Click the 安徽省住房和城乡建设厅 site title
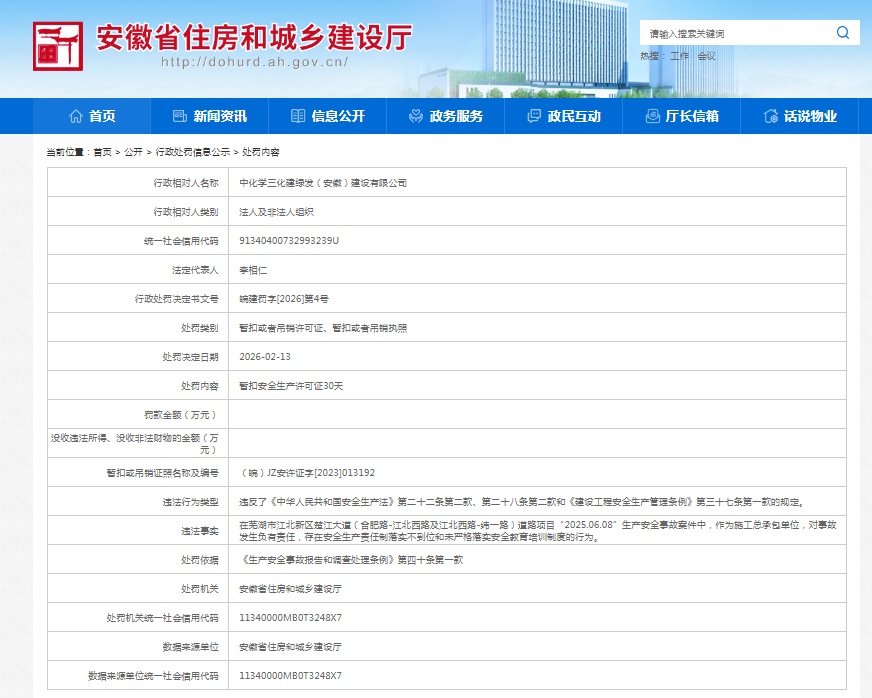The height and width of the screenshot is (698, 872). tap(254, 38)
